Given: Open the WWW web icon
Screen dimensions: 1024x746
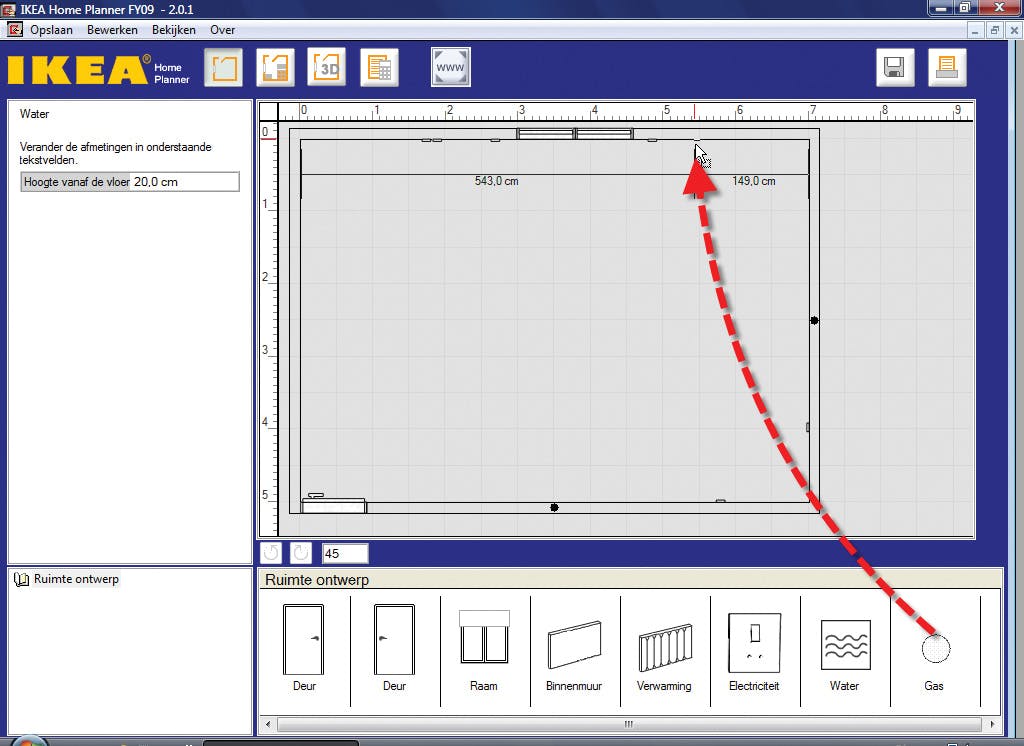Looking at the screenshot, I should click(451, 67).
